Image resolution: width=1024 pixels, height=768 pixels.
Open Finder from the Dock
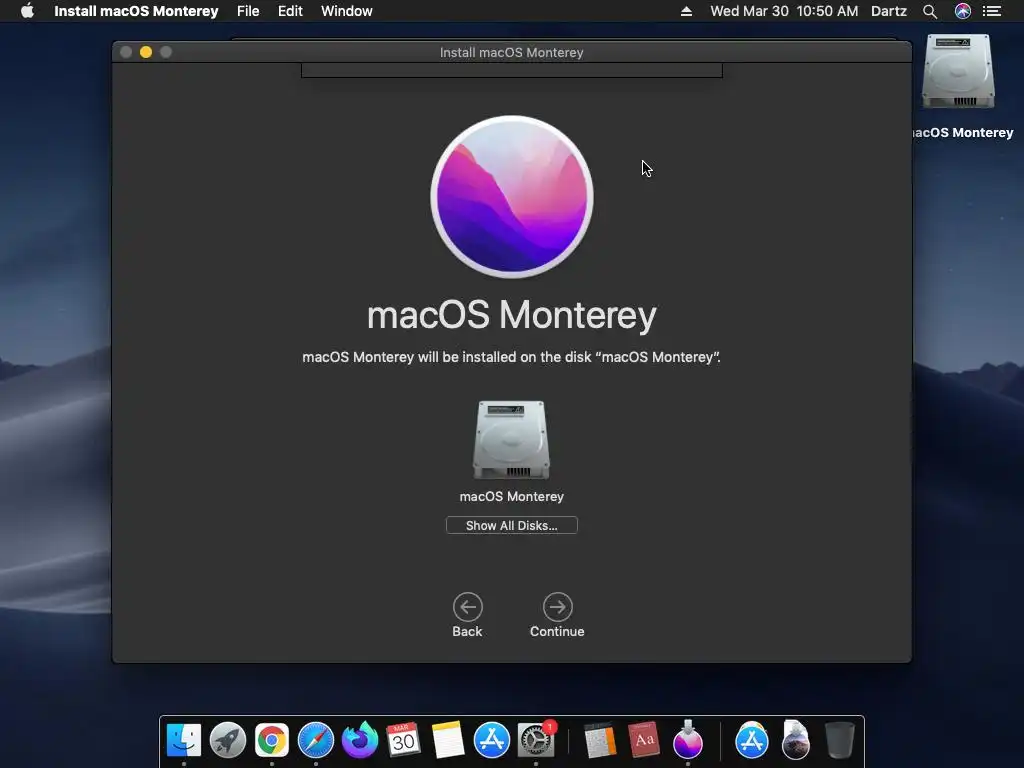click(x=184, y=740)
